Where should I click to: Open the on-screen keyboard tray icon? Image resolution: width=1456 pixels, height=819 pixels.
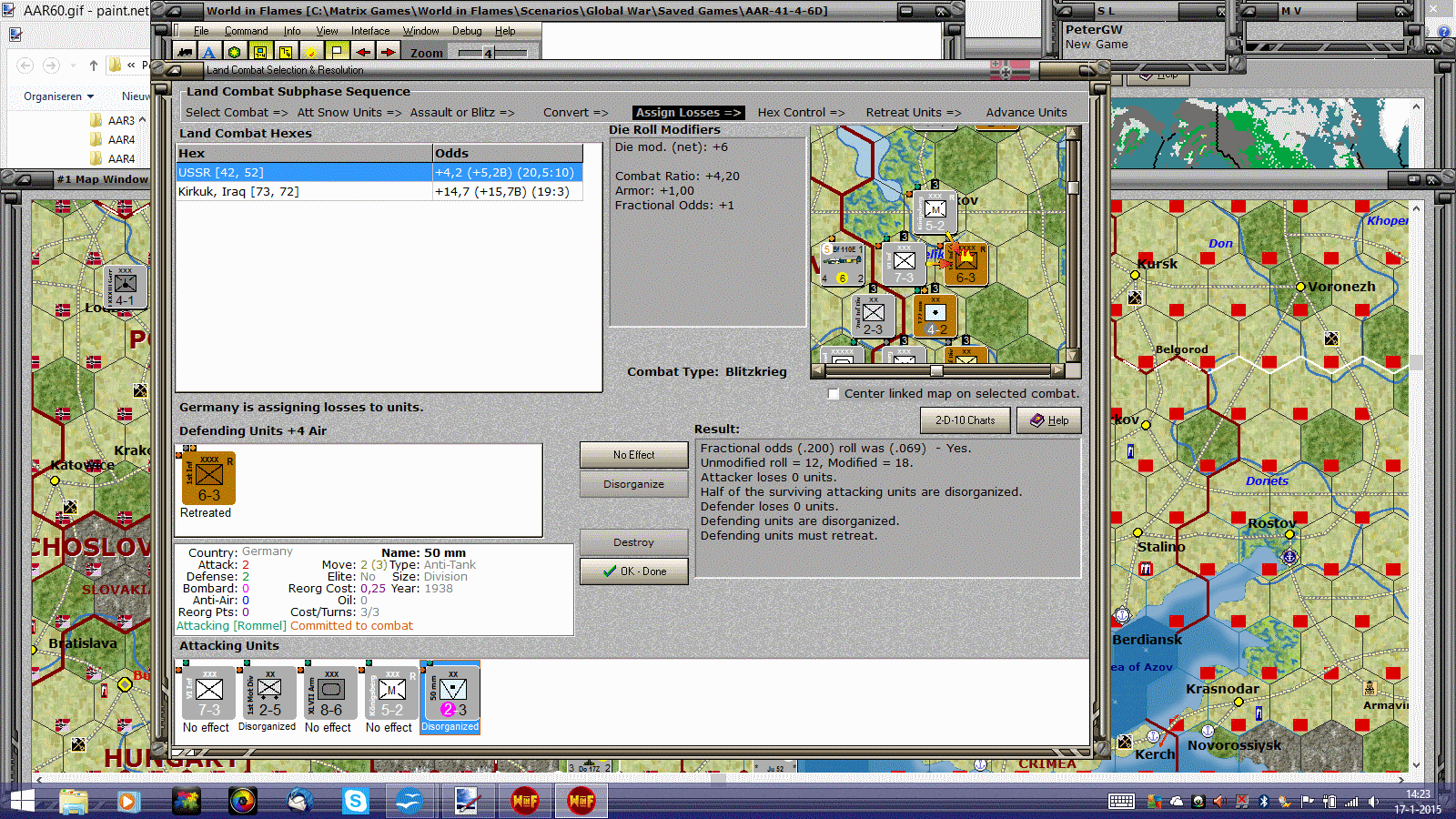[1121, 802]
